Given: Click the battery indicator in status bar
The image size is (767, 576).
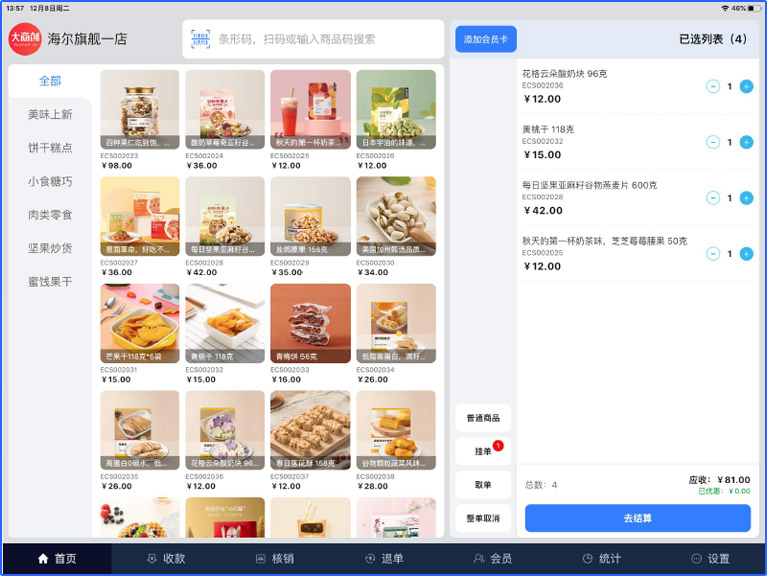Looking at the screenshot, I should 754,8.
